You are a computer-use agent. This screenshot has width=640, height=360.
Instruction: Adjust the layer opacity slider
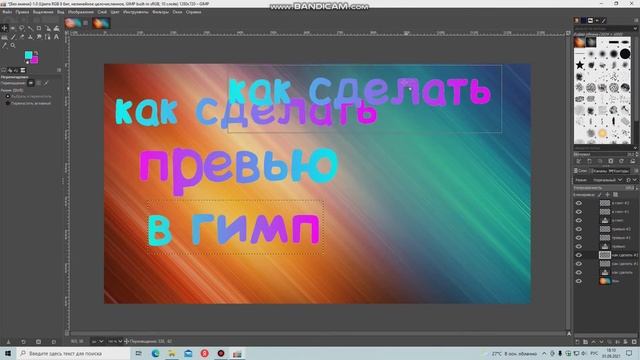click(604, 188)
